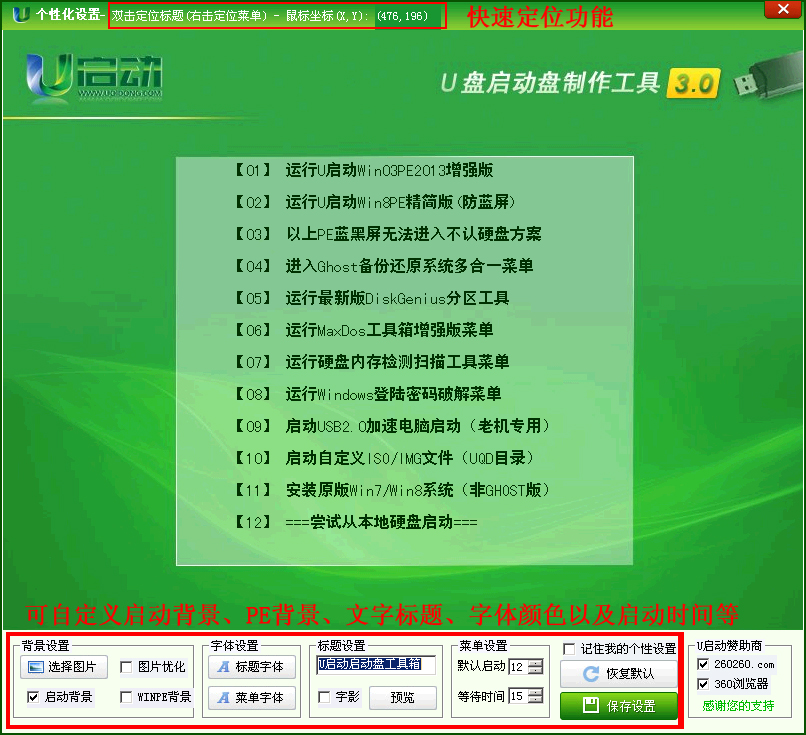
Task: Select menu entry 11 安装原版Win7/Win8系统
Action: click(x=393, y=490)
